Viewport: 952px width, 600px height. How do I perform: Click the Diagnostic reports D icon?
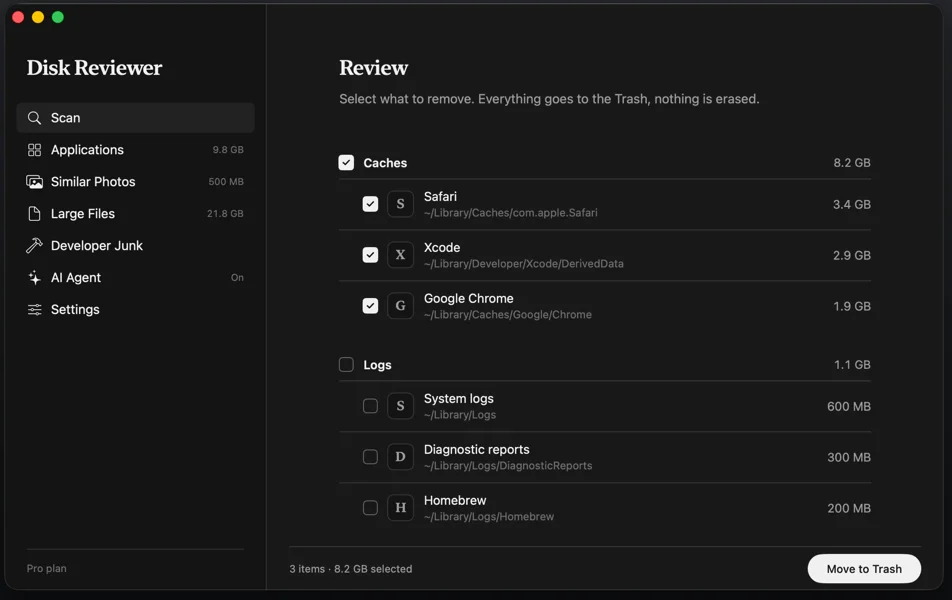coord(400,457)
